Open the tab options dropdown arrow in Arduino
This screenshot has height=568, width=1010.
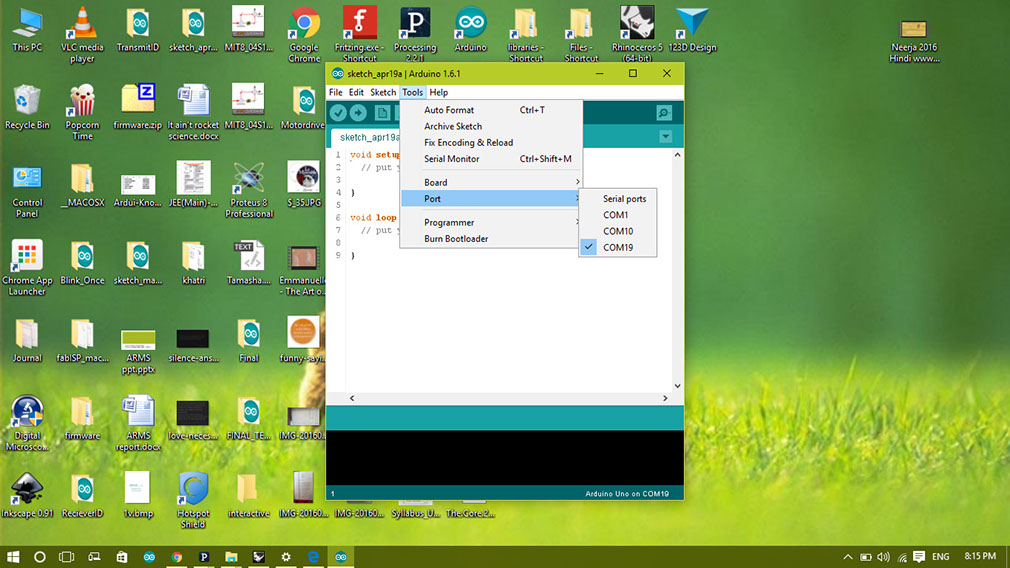[x=665, y=137]
